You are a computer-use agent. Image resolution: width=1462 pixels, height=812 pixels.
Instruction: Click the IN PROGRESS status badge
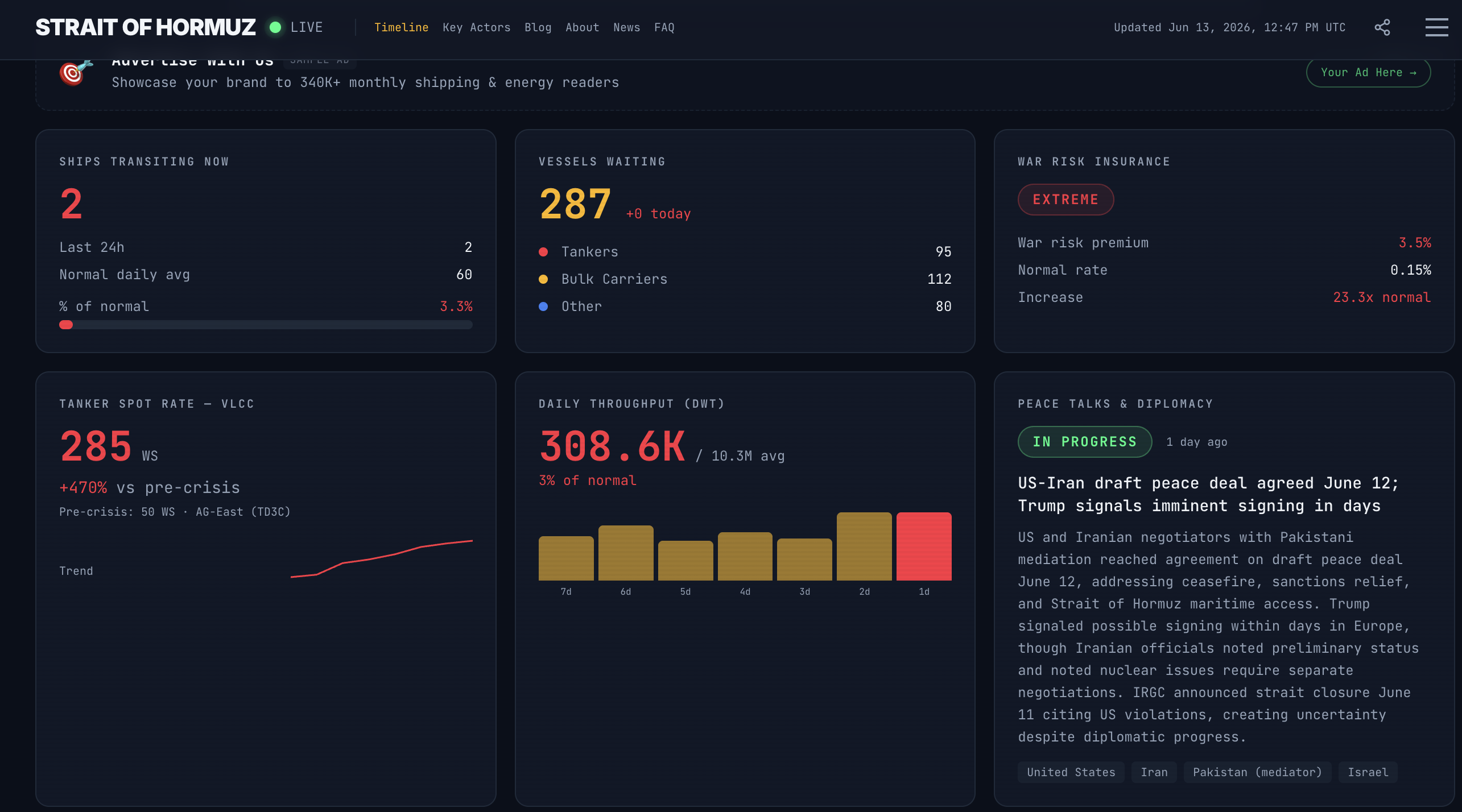pos(1084,442)
